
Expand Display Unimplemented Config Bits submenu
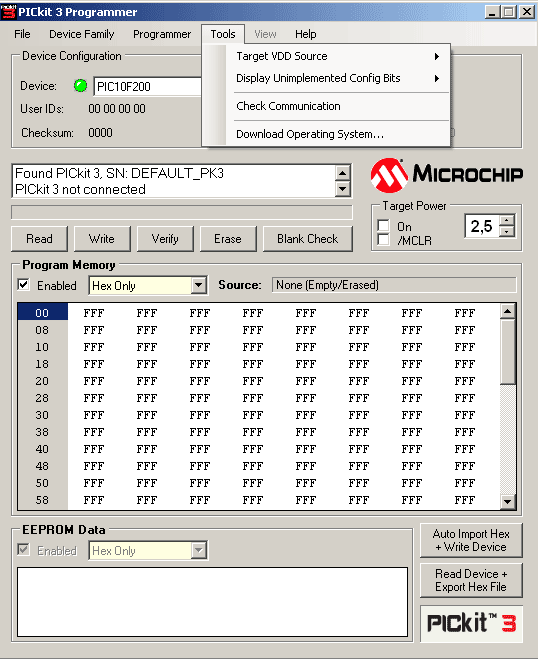pos(338,78)
